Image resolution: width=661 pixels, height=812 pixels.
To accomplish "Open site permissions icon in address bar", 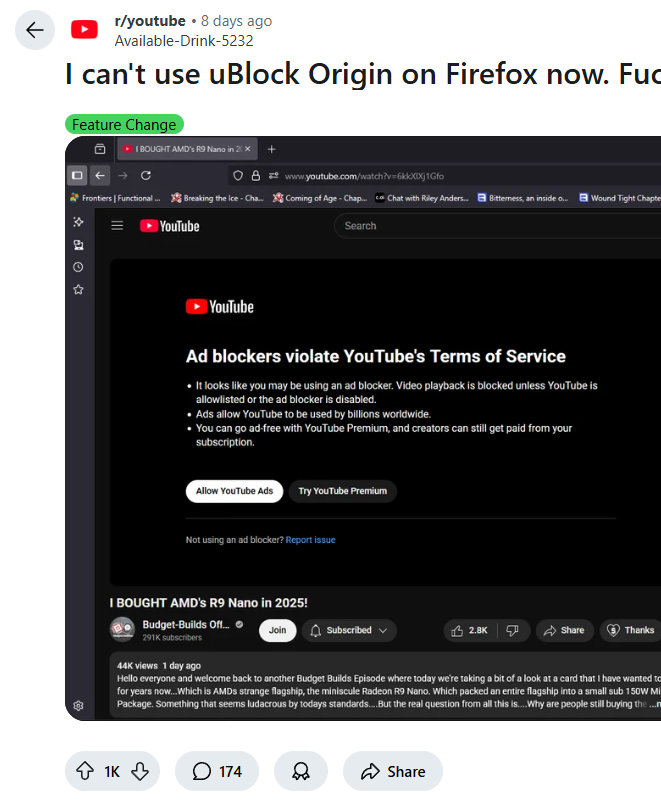I will tap(274, 176).
